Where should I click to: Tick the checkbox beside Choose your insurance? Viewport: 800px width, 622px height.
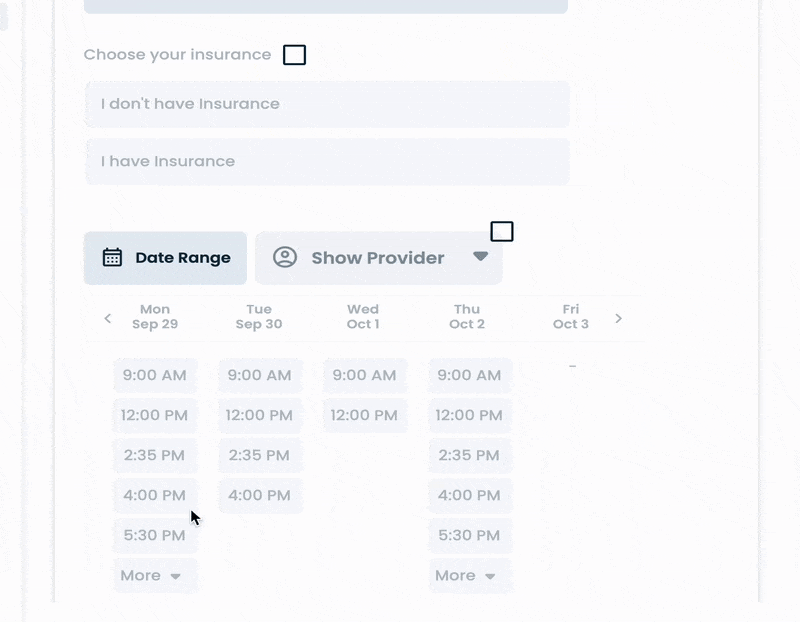(x=294, y=55)
